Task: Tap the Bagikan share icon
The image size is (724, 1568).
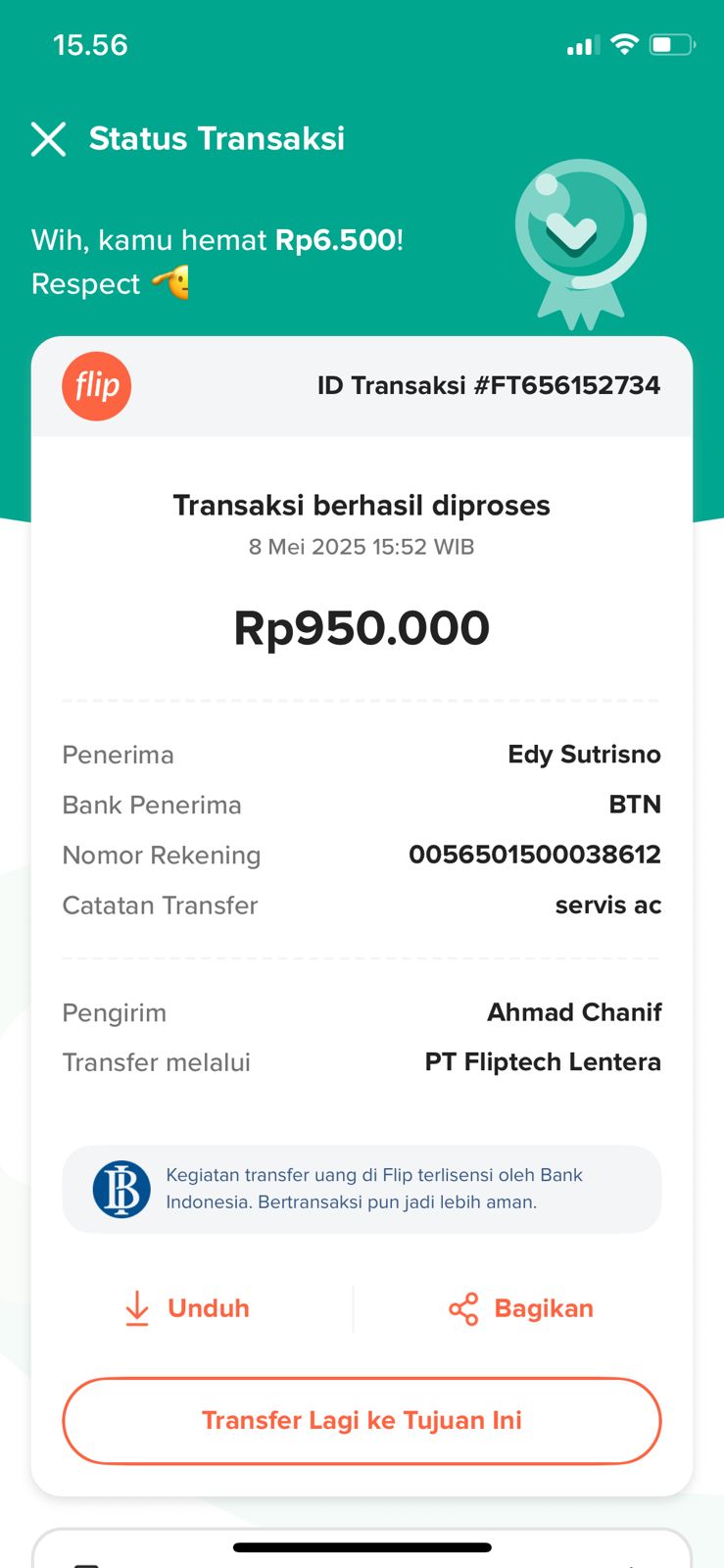Action: pyautogui.click(x=463, y=1308)
